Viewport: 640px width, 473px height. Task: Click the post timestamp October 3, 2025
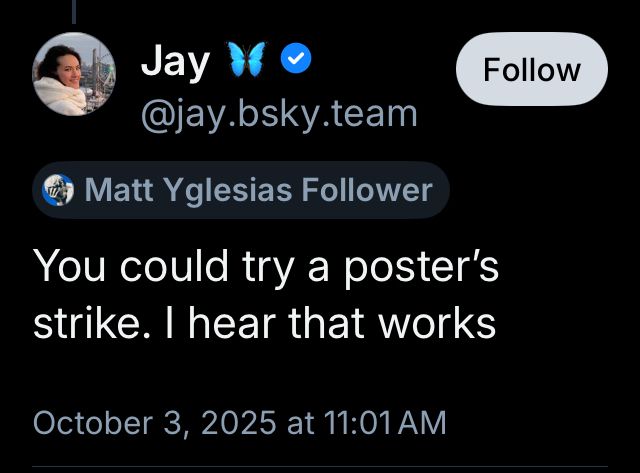pos(155,421)
